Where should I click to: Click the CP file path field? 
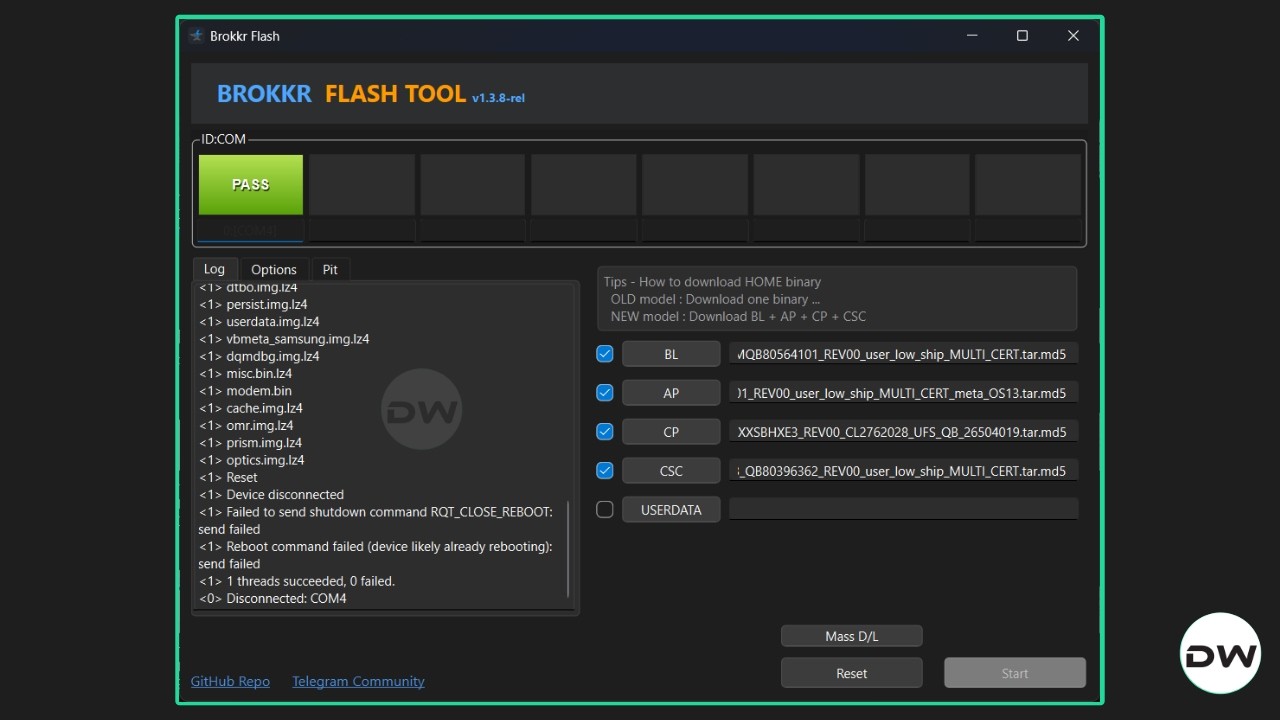pos(904,432)
